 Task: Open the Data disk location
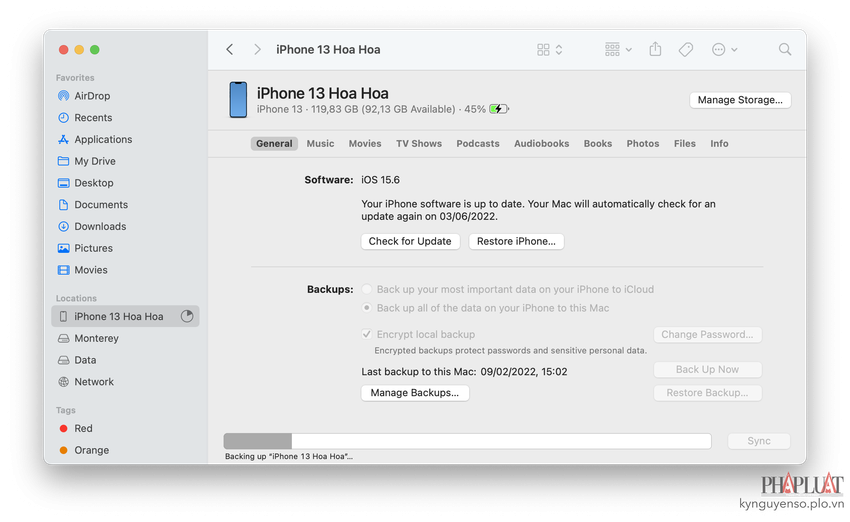tap(85, 360)
